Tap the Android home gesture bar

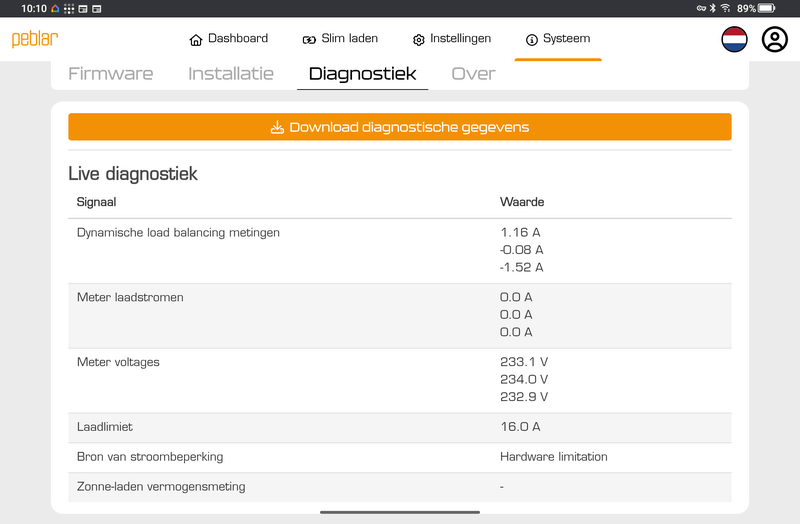coord(400,512)
